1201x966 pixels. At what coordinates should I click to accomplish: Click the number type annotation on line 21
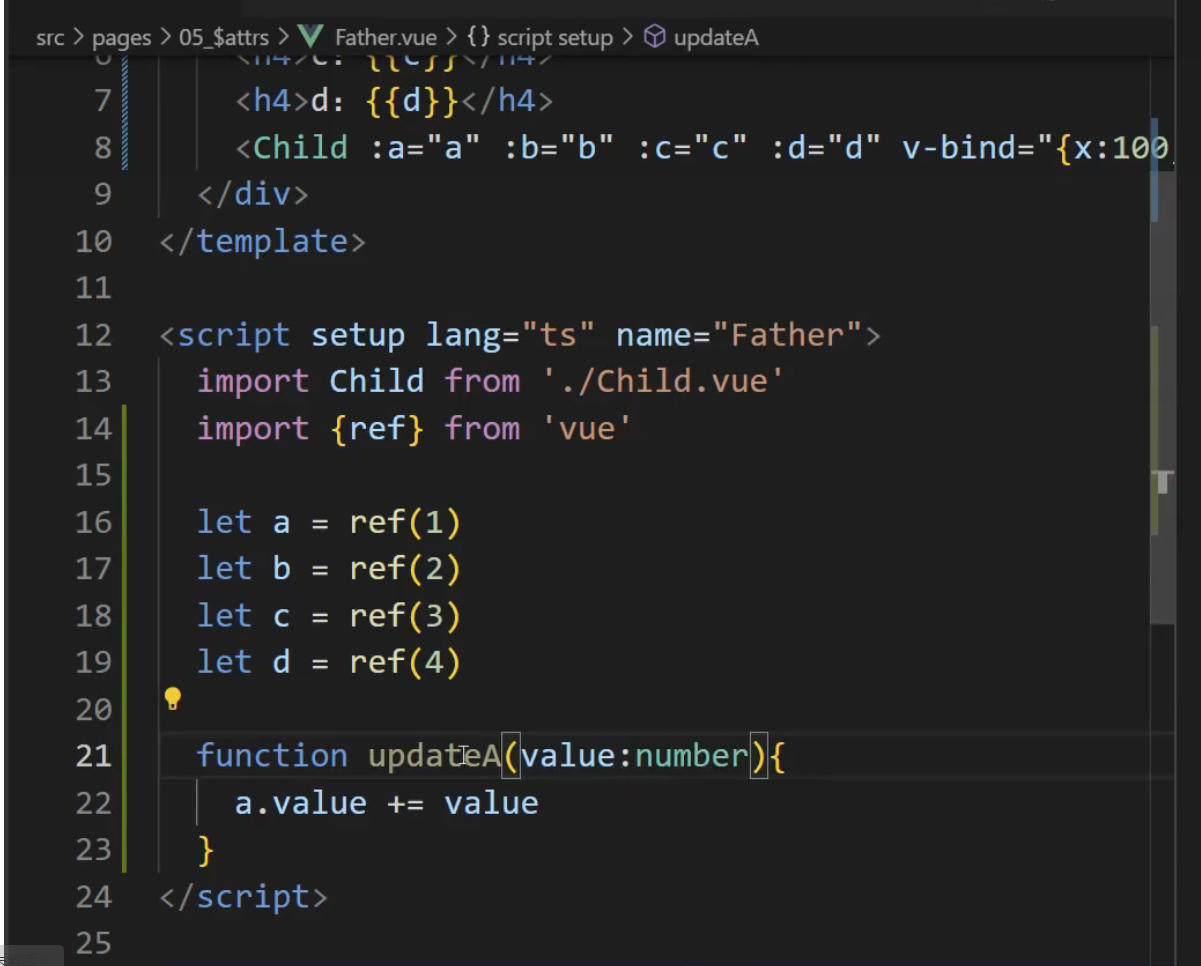click(692, 756)
